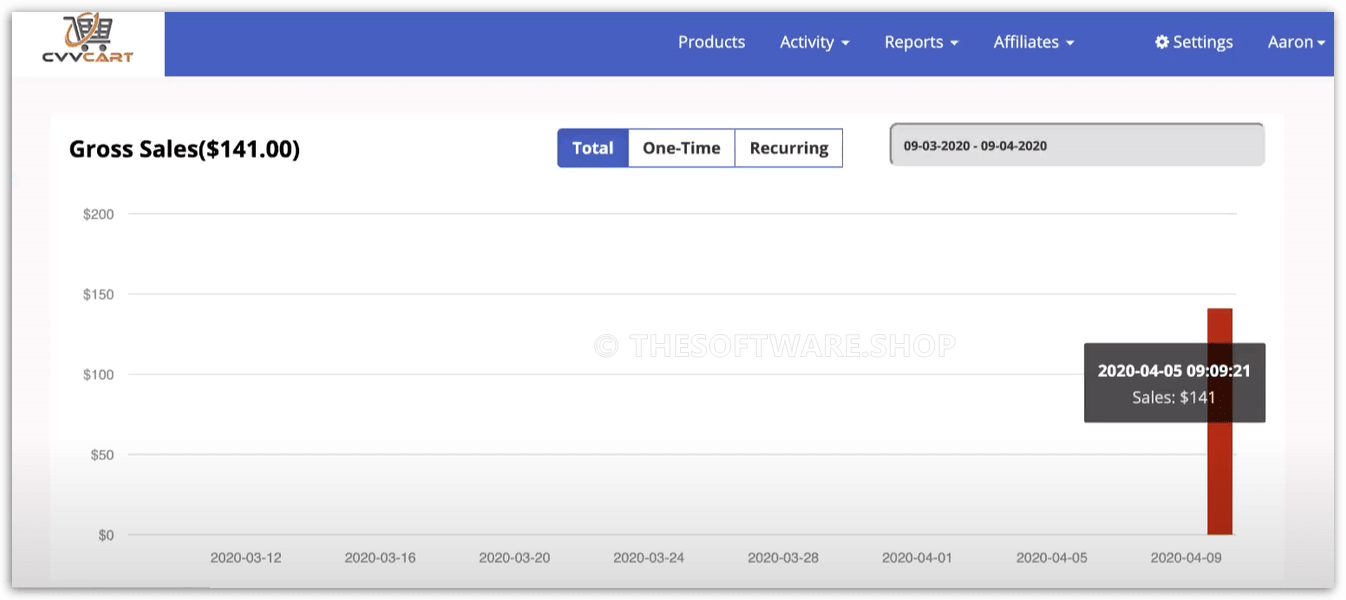1346x600 pixels.
Task: Click the 2020-03-20 x-axis date label
Action: pyautogui.click(x=514, y=558)
